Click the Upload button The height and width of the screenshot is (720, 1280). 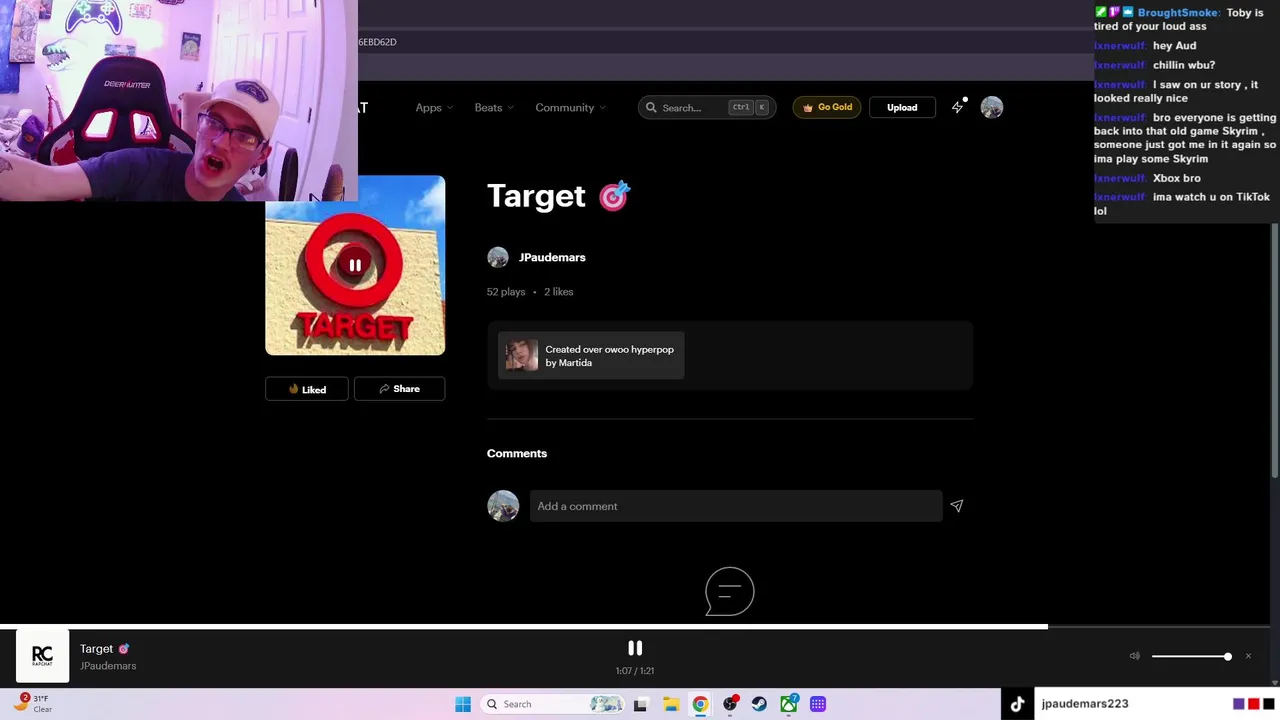pos(902,108)
